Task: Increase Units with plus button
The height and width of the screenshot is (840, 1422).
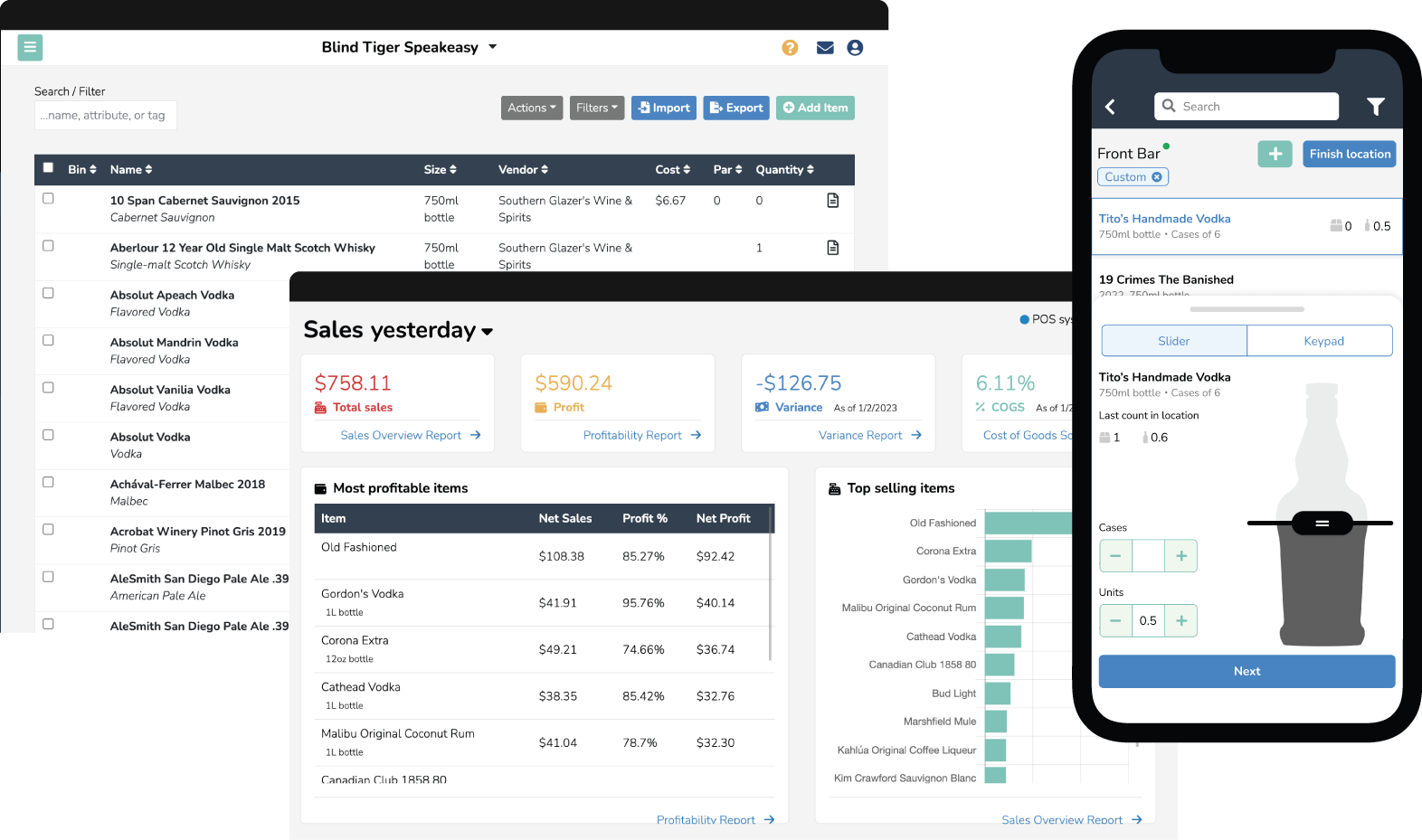Action: 1180,620
